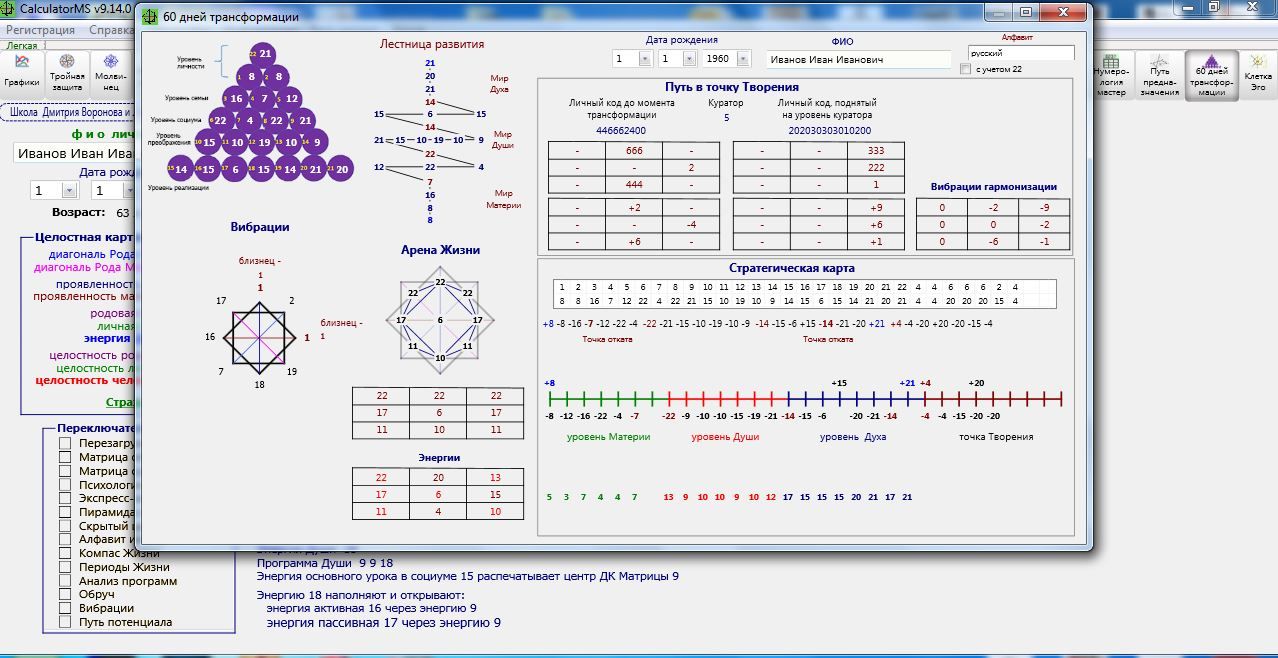Open the Путь предназначения tool
The height and width of the screenshot is (658, 1278).
[x=1159, y=75]
